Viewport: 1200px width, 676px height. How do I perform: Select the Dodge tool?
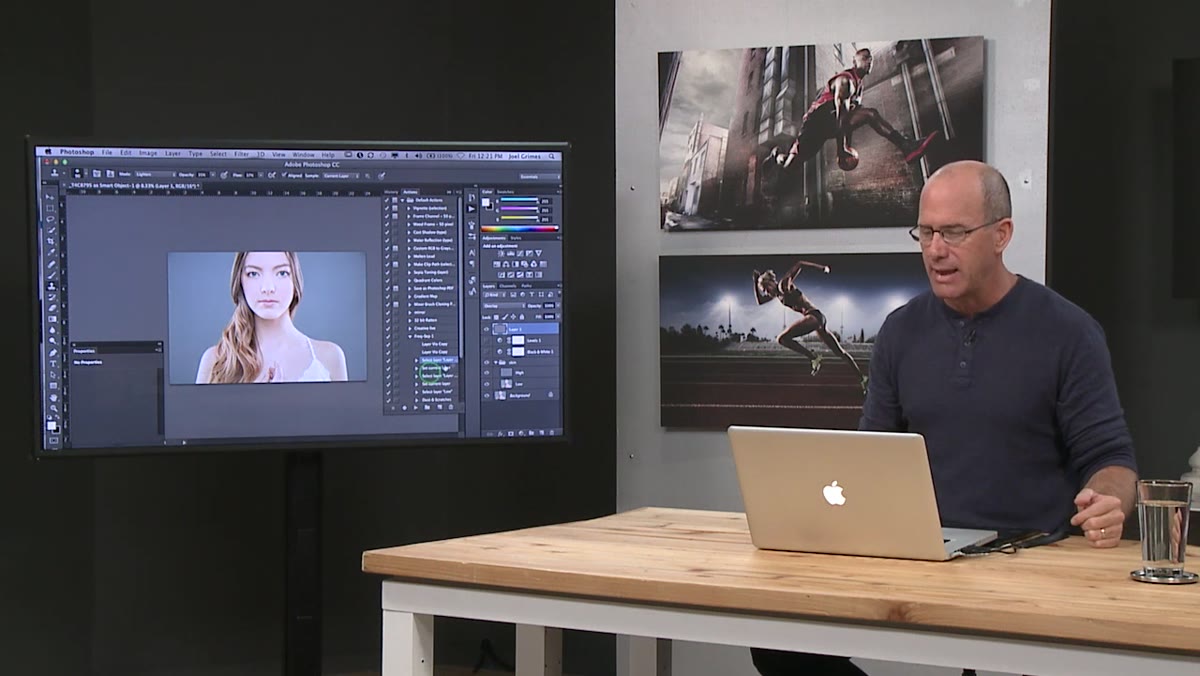click(x=52, y=340)
